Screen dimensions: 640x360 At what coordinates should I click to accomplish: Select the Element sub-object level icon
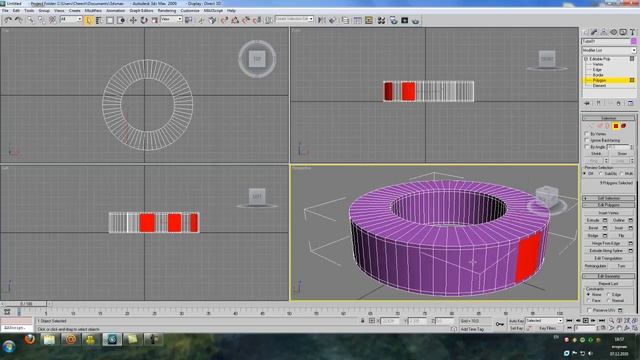point(624,126)
